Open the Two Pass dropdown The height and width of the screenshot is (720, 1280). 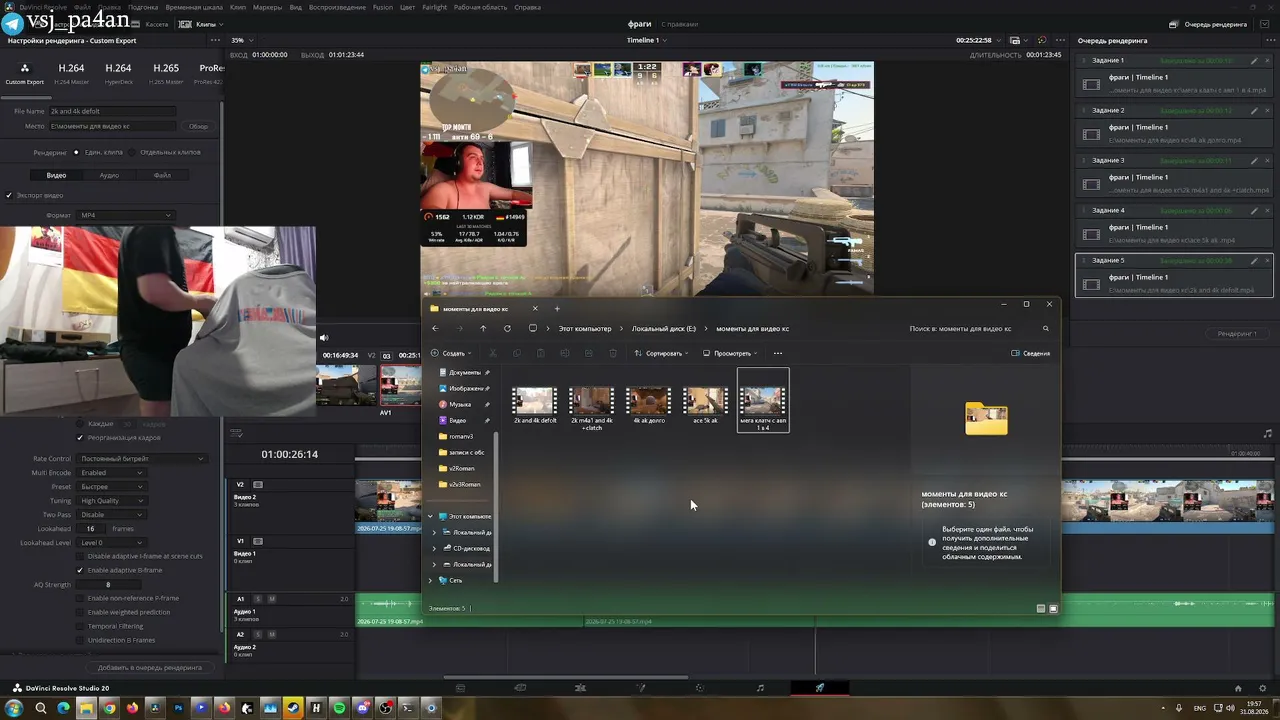click(x=111, y=514)
